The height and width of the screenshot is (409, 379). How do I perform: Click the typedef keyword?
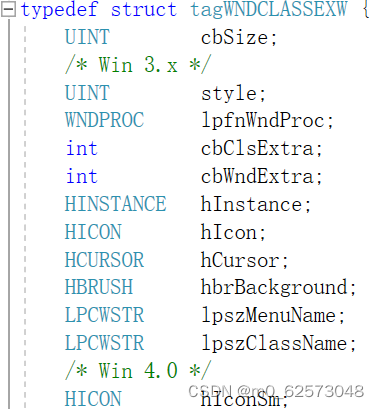[59, 9]
